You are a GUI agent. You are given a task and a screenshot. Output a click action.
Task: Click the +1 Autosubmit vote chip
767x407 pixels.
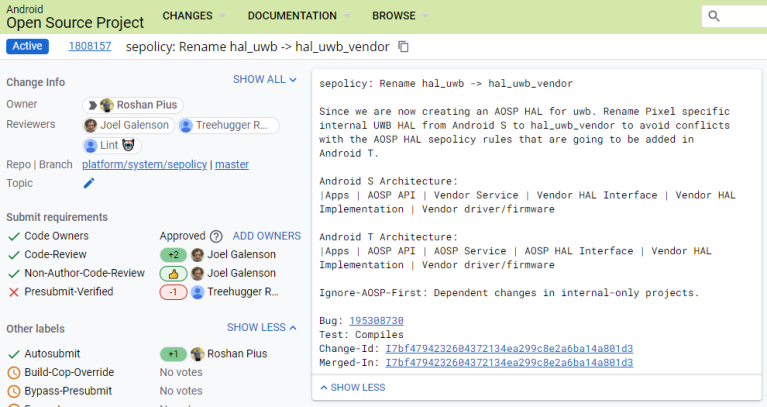click(173, 354)
